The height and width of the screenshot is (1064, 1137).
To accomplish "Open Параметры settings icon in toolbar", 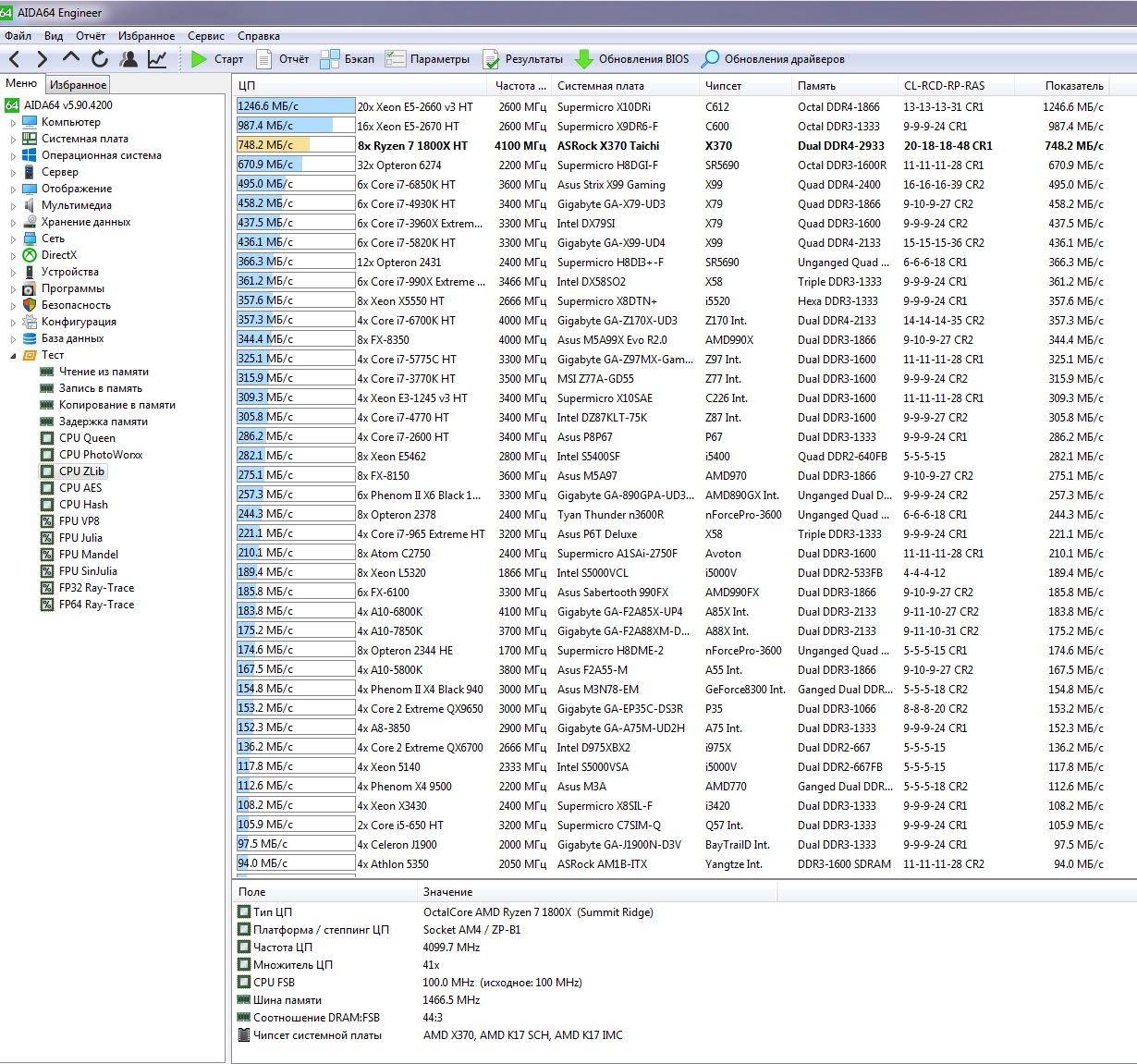I will pos(396,59).
